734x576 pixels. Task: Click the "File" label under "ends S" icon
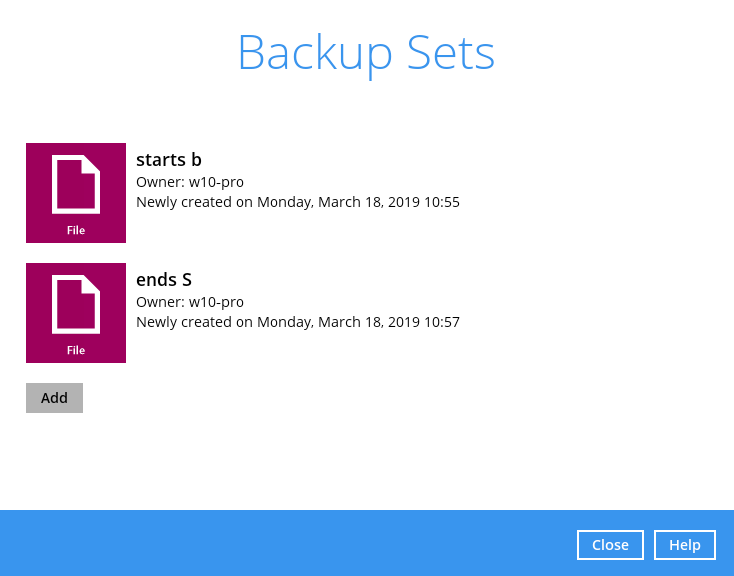coord(76,350)
